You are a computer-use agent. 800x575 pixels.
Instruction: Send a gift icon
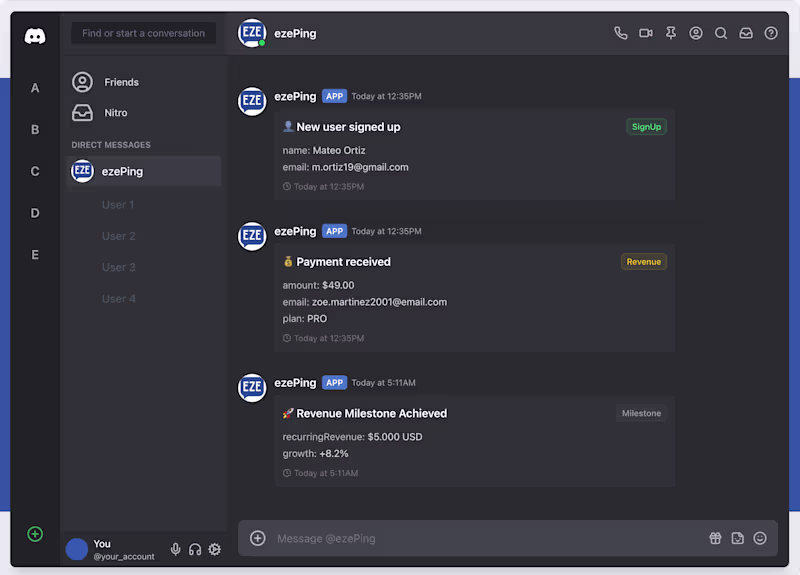click(x=716, y=538)
